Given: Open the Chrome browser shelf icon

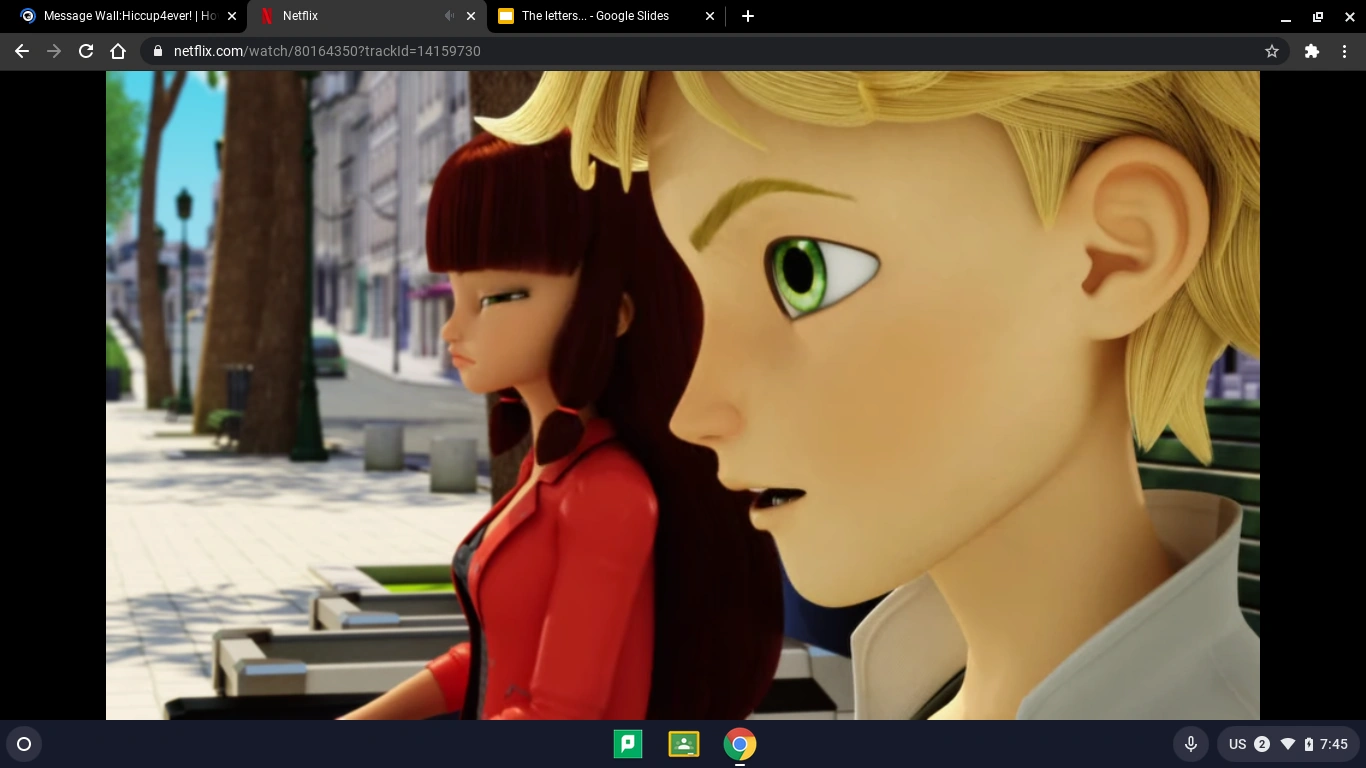Looking at the screenshot, I should (x=739, y=744).
